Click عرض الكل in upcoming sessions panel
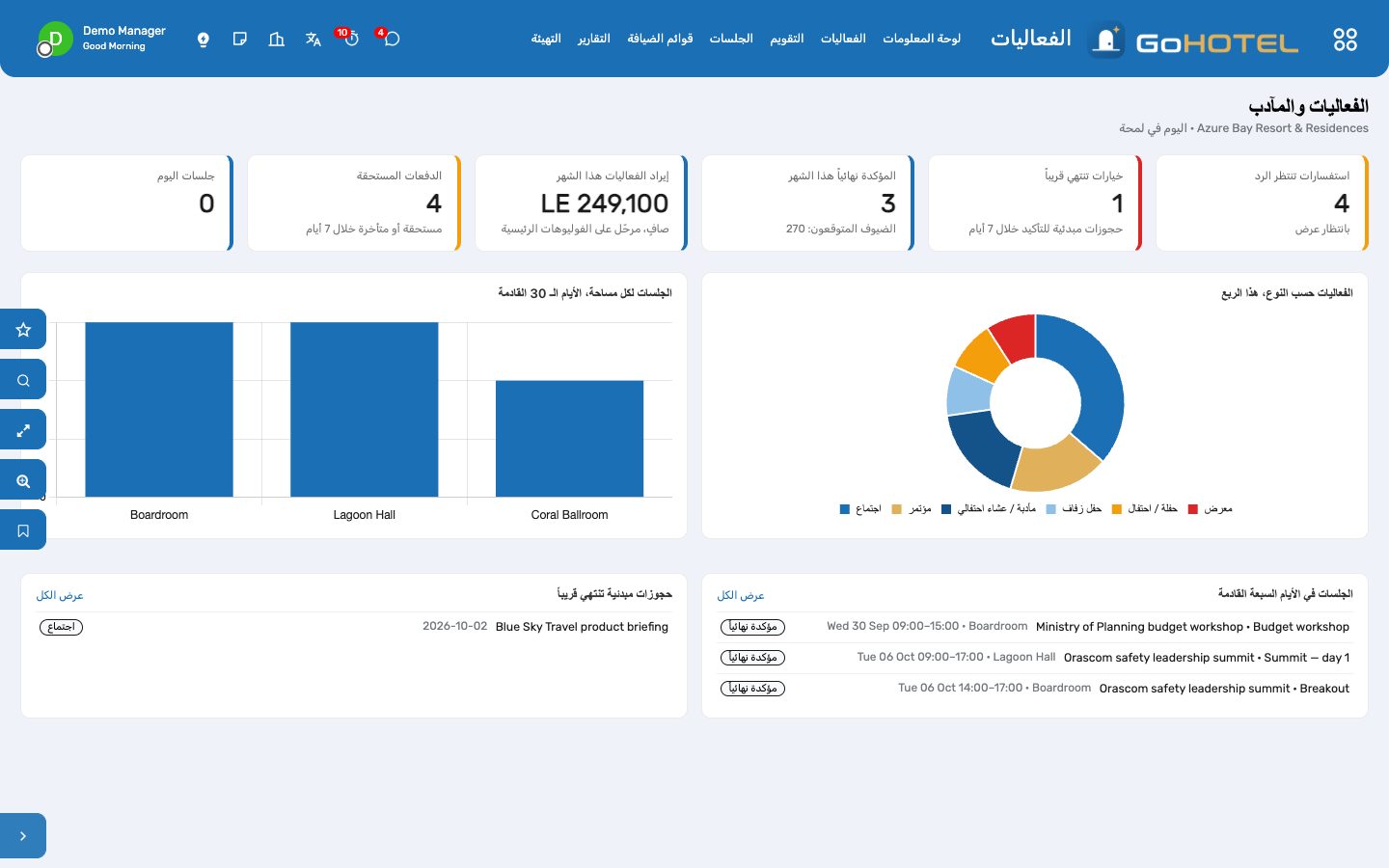The image size is (1389, 868). coord(741,596)
